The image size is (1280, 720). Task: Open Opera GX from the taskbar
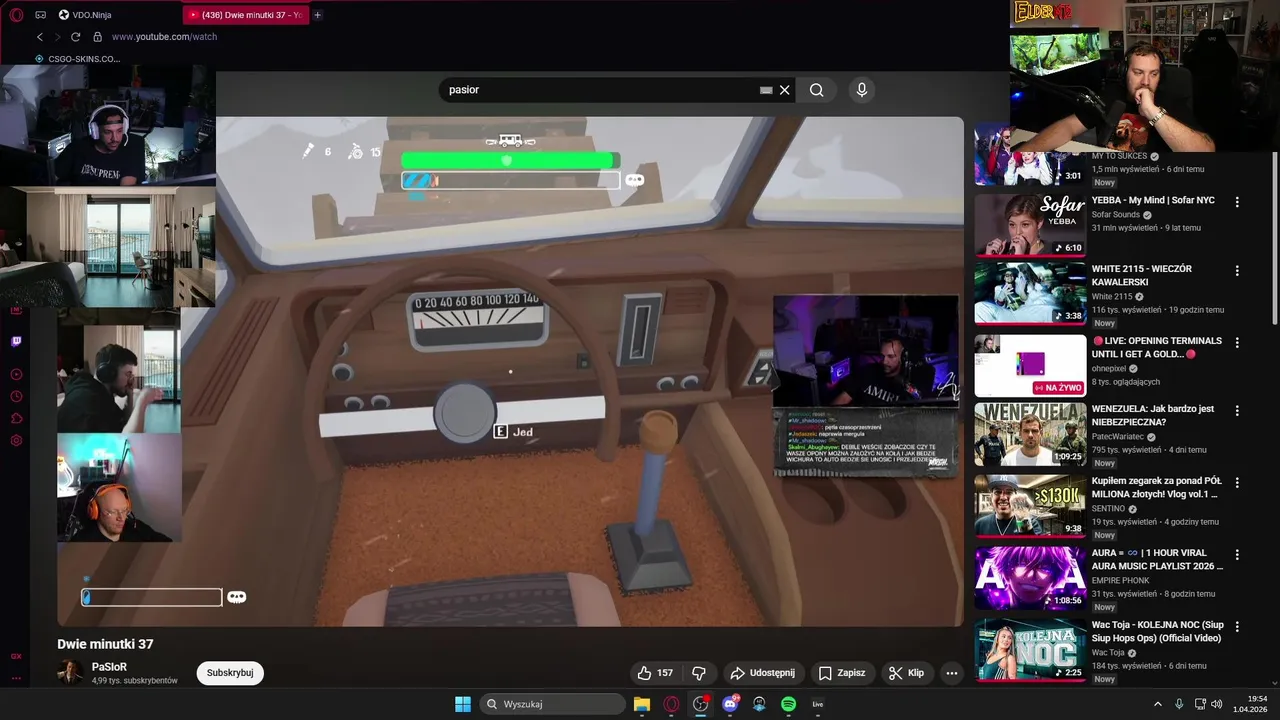pos(671,704)
